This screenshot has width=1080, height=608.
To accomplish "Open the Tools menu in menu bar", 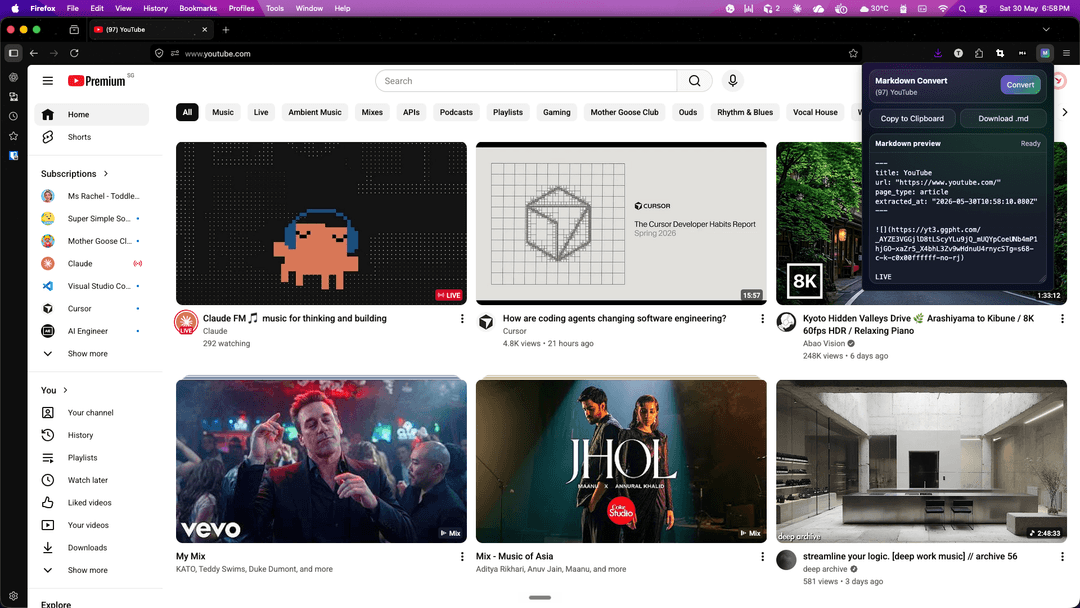I will [275, 8].
